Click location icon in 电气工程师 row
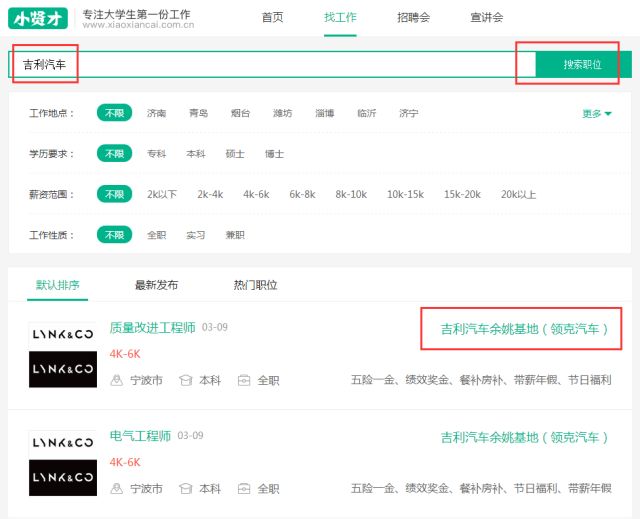Screen dimensions: 640x519 click(x=117, y=488)
